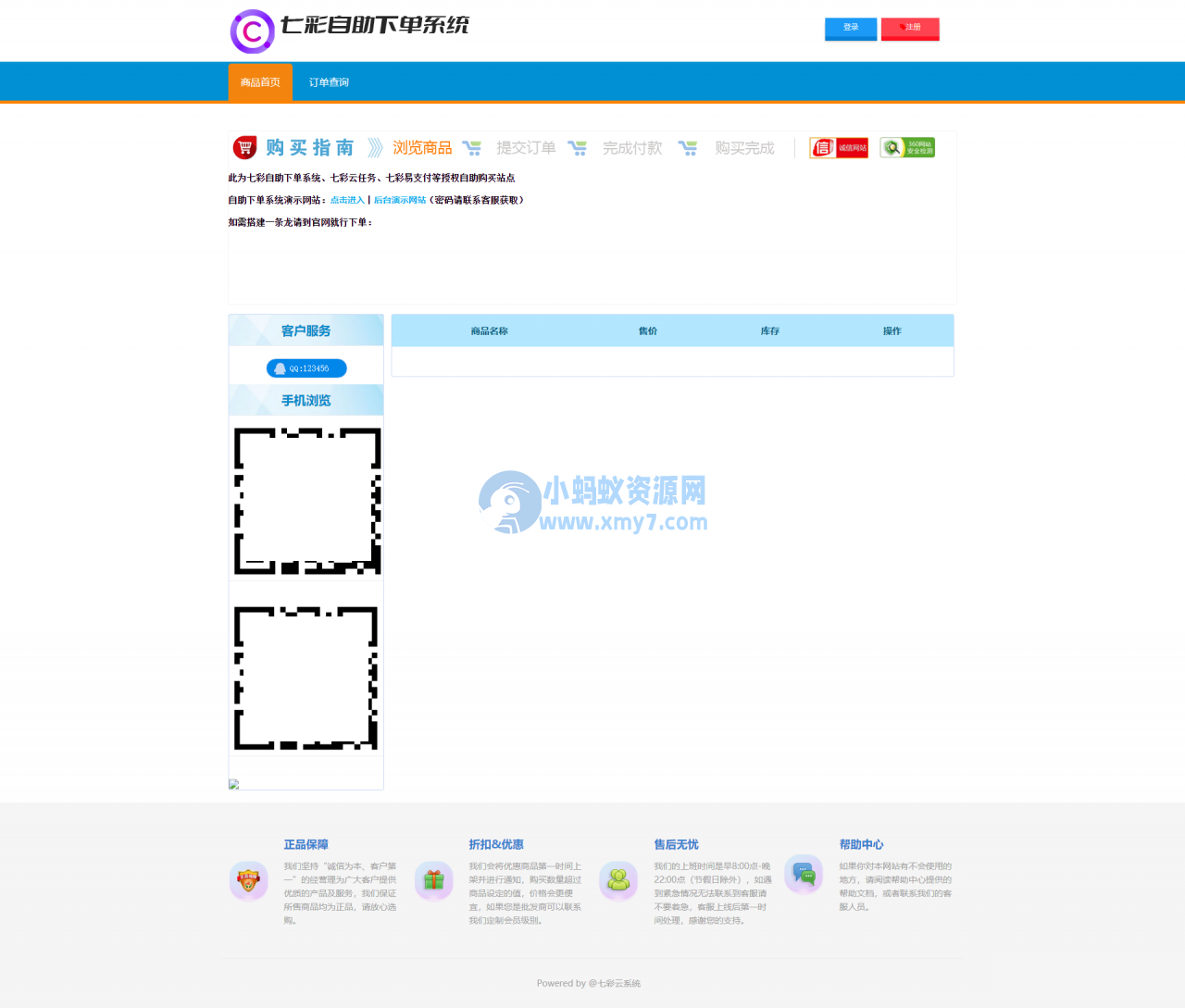This screenshot has width=1185, height=1008.
Task: Click the 帮助中心 footer heading
Action: point(861,844)
